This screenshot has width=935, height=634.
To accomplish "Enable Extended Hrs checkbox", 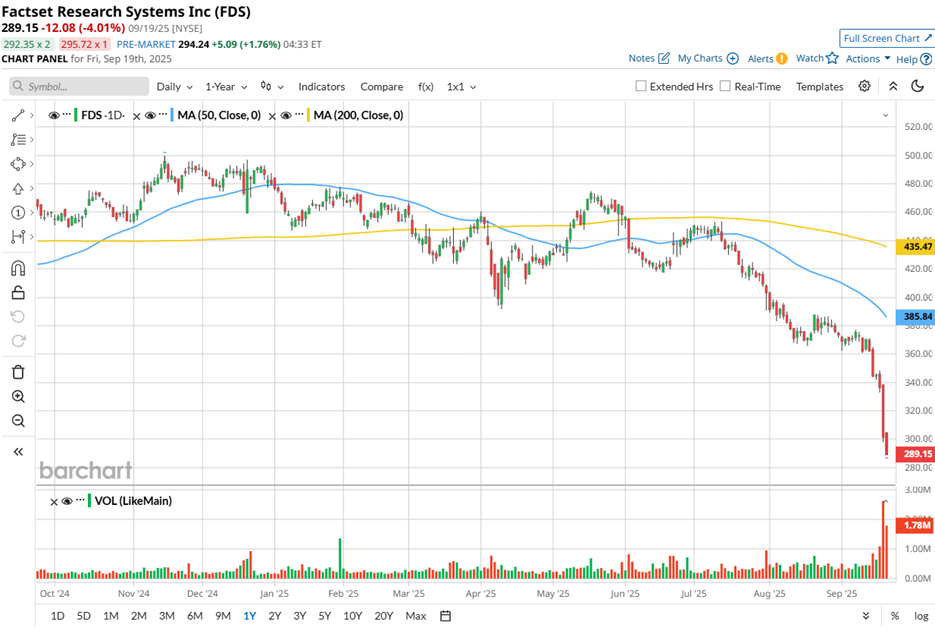I will tap(641, 86).
